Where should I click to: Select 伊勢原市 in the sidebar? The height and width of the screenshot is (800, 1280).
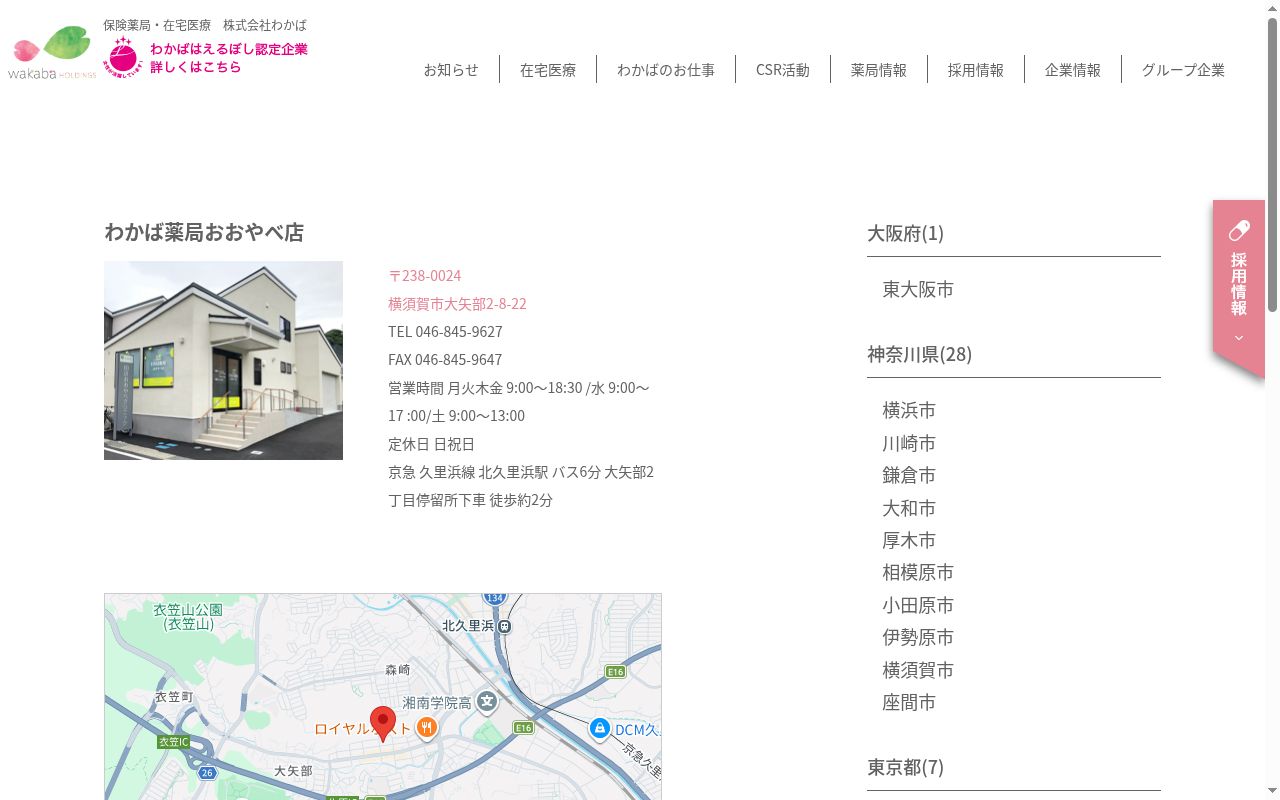(918, 638)
